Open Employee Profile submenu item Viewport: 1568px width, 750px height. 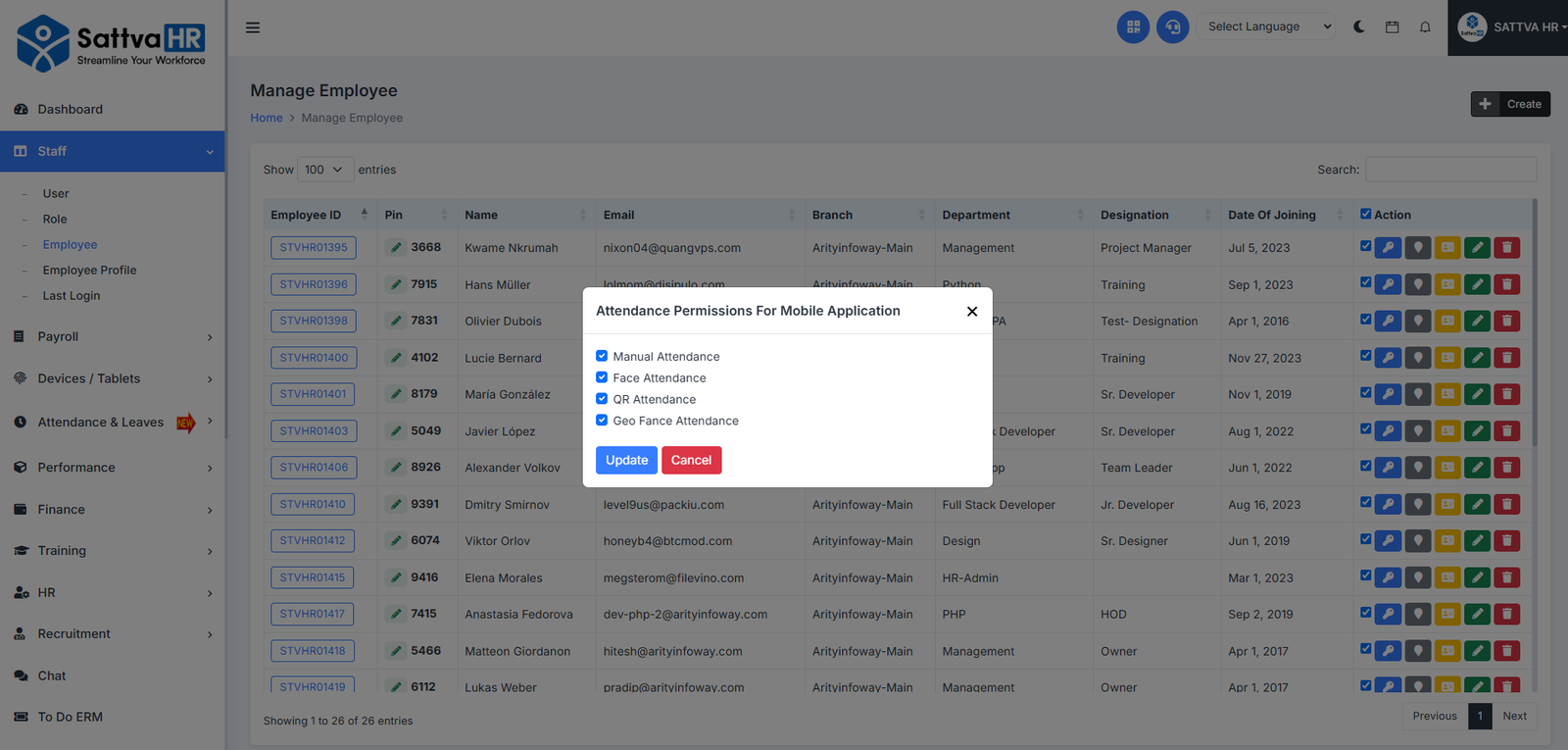89,270
